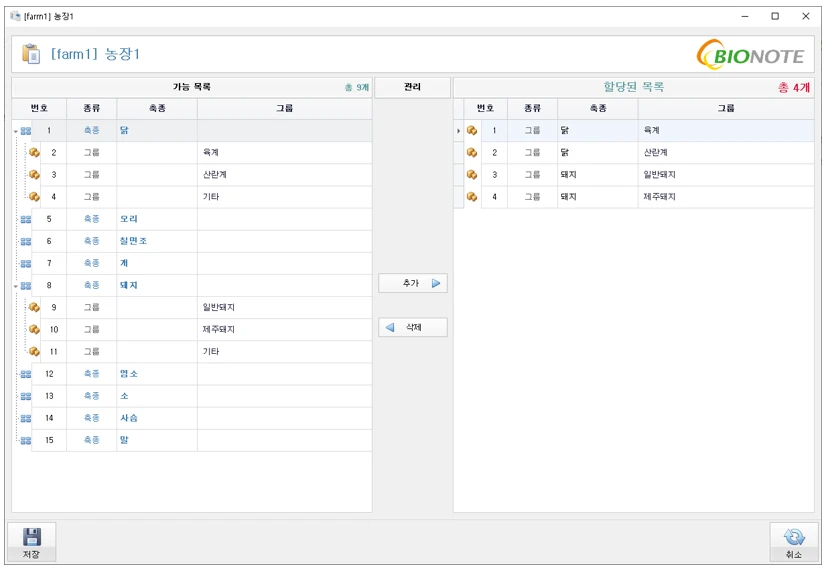Collapse the 닭 tree node in row 1
The height and width of the screenshot is (571, 829).
click(x=16, y=131)
